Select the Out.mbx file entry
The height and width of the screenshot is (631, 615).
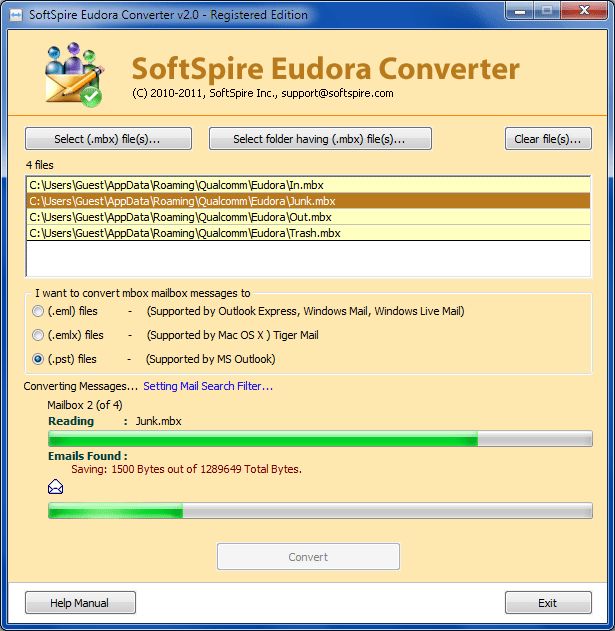tap(308, 217)
